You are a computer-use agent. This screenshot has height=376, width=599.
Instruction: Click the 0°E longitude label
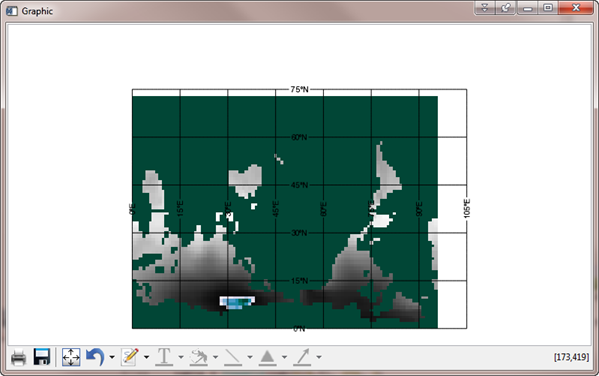(x=132, y=209)
